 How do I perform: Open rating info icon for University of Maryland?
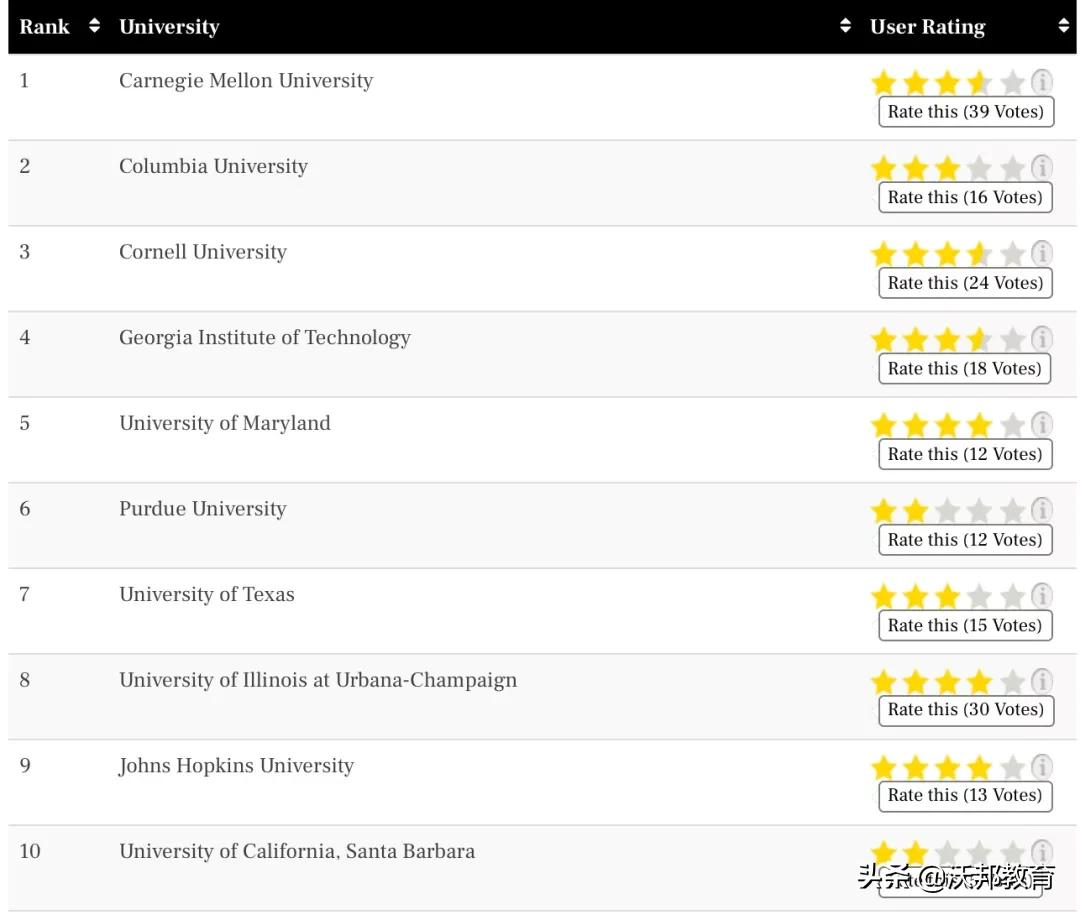(x=1042, y=424)
